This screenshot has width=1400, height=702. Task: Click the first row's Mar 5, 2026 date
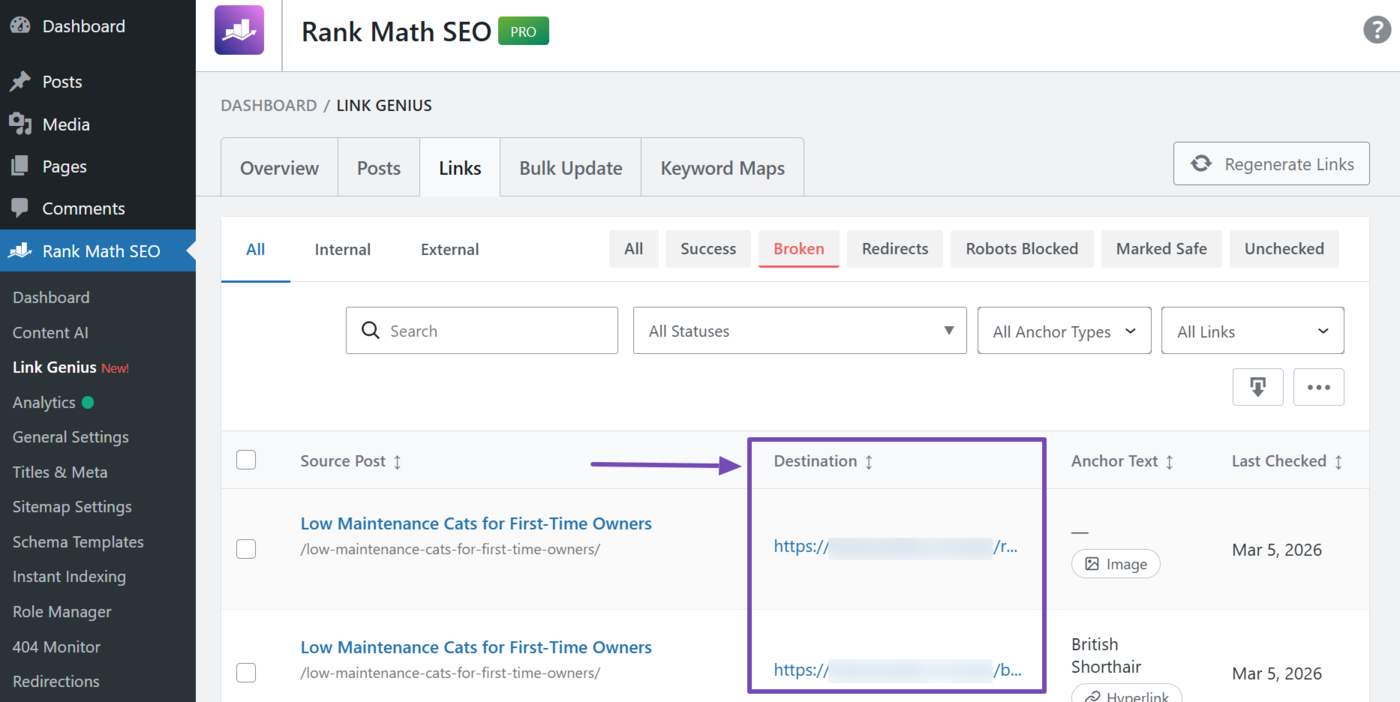click(x=1277, y=549)
